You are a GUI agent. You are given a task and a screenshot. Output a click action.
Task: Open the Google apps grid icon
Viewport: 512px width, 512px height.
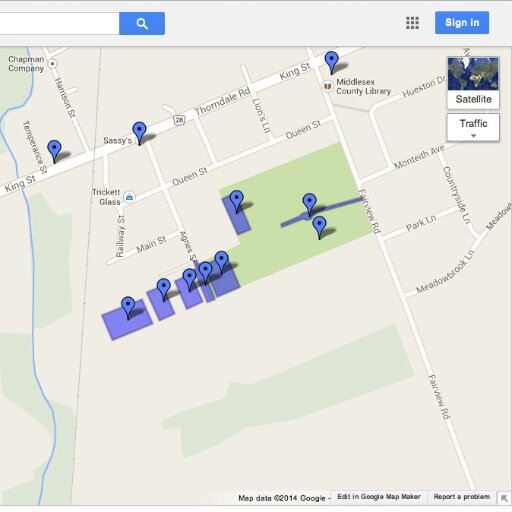pyautogui.click(x=412, y=23)
